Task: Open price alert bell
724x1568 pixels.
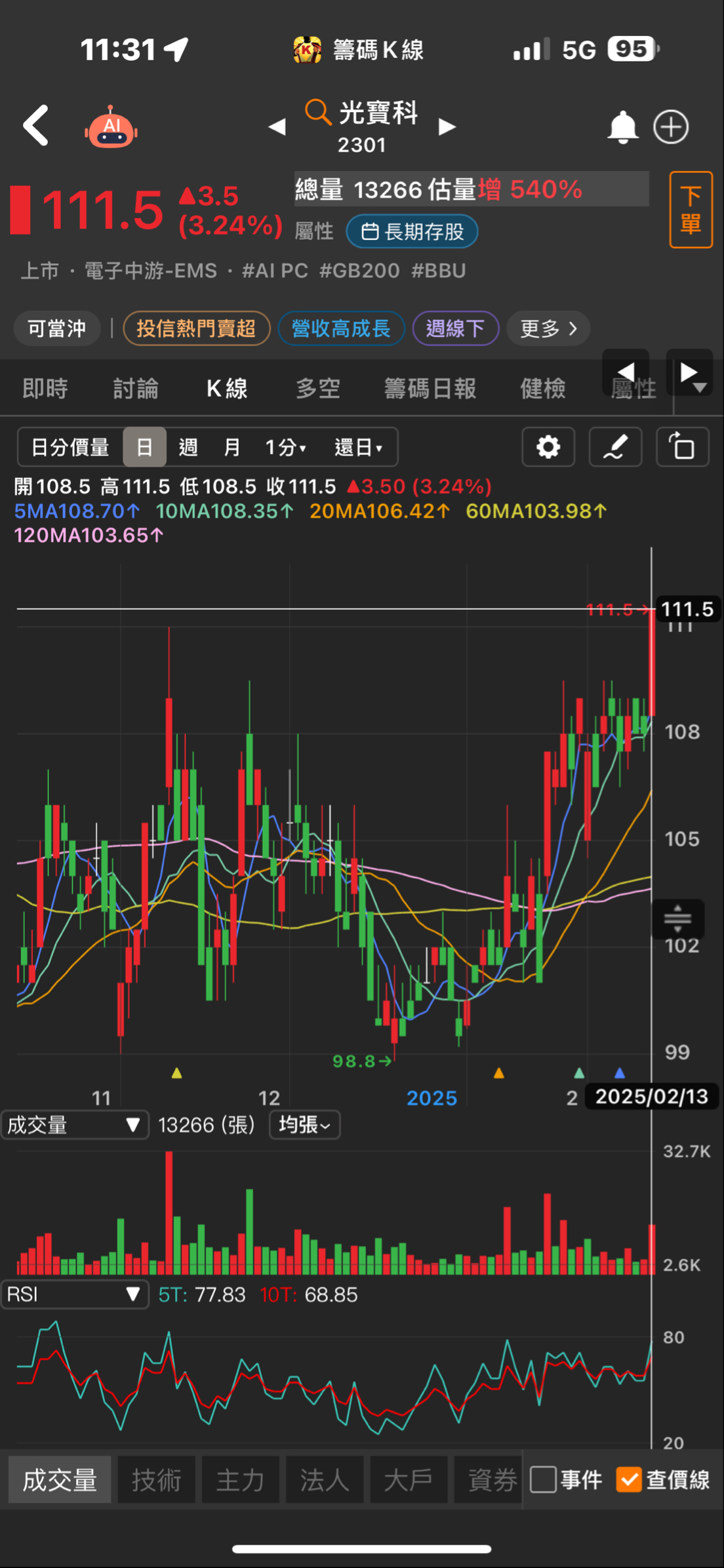Action: [622, 127]
